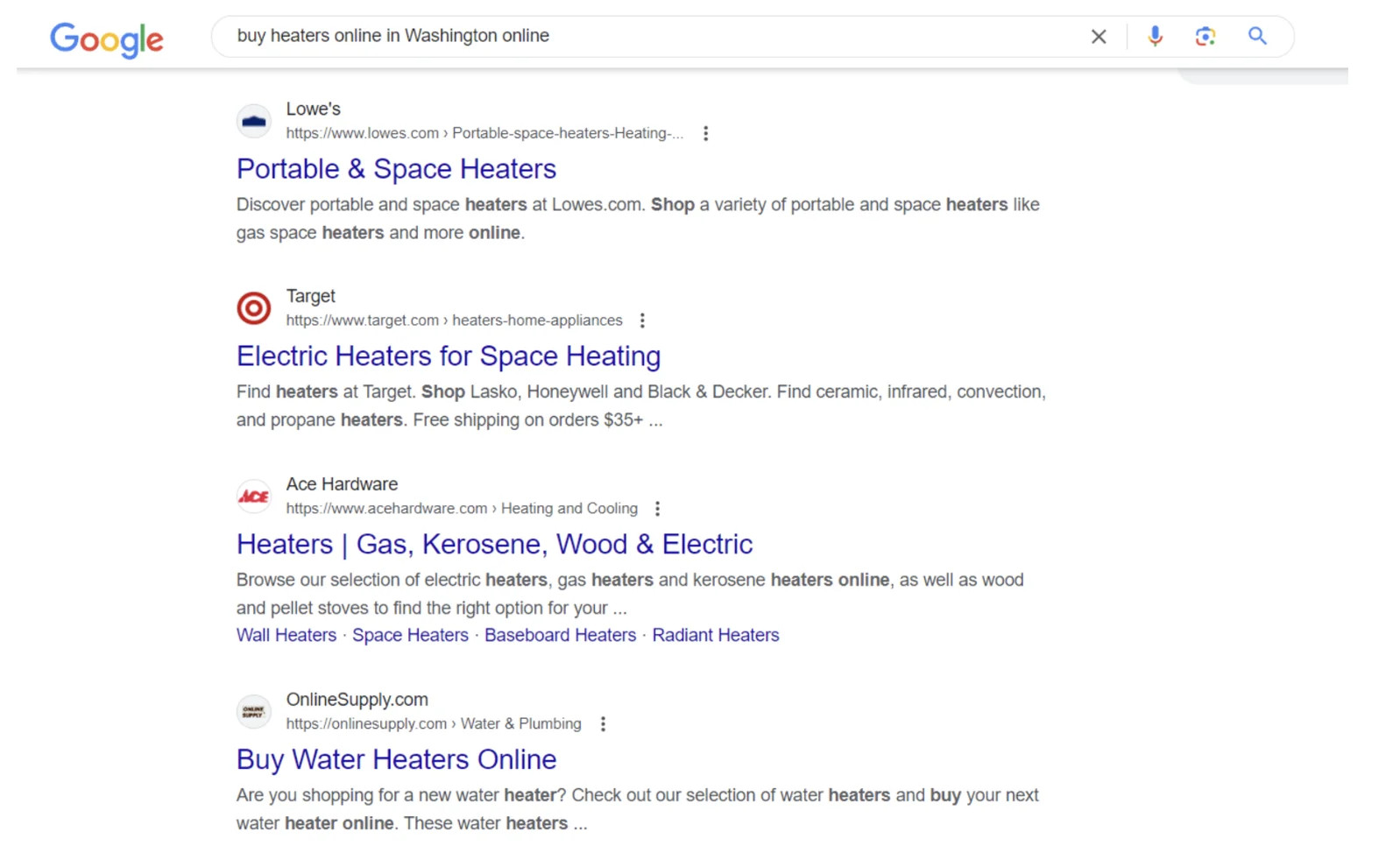
Task: Click the 'Browse our selection of electric' snippet
Action: (x=630, y=594)
